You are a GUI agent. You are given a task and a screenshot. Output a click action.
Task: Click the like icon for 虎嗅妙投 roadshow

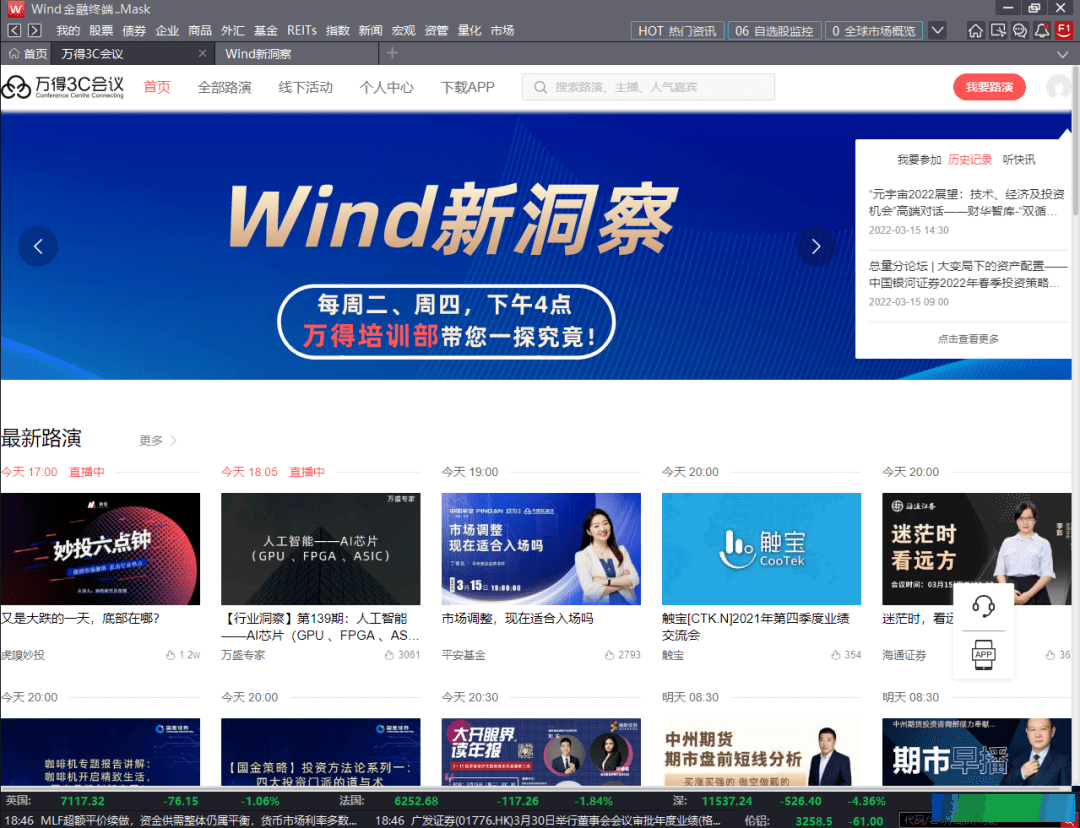point(170,655)
